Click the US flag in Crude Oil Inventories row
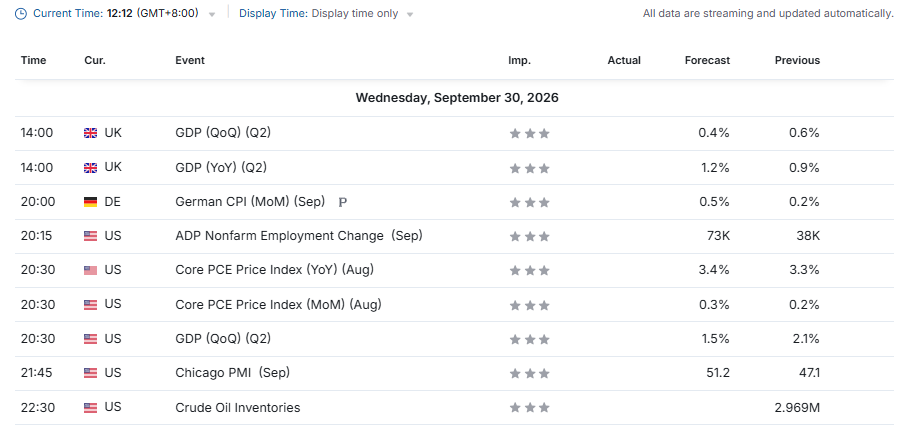The height and width of the screenshot is (442, 907). (90, 408)
